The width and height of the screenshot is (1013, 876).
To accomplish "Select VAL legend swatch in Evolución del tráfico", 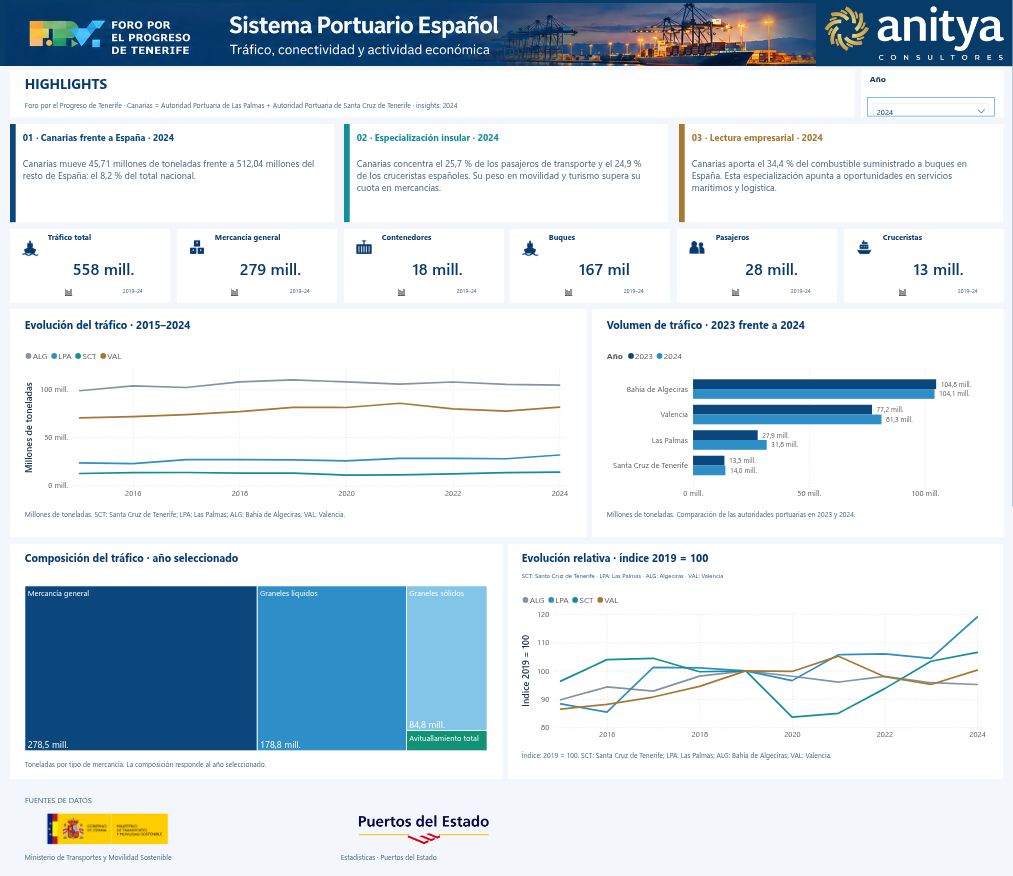I will click(103, 356).
